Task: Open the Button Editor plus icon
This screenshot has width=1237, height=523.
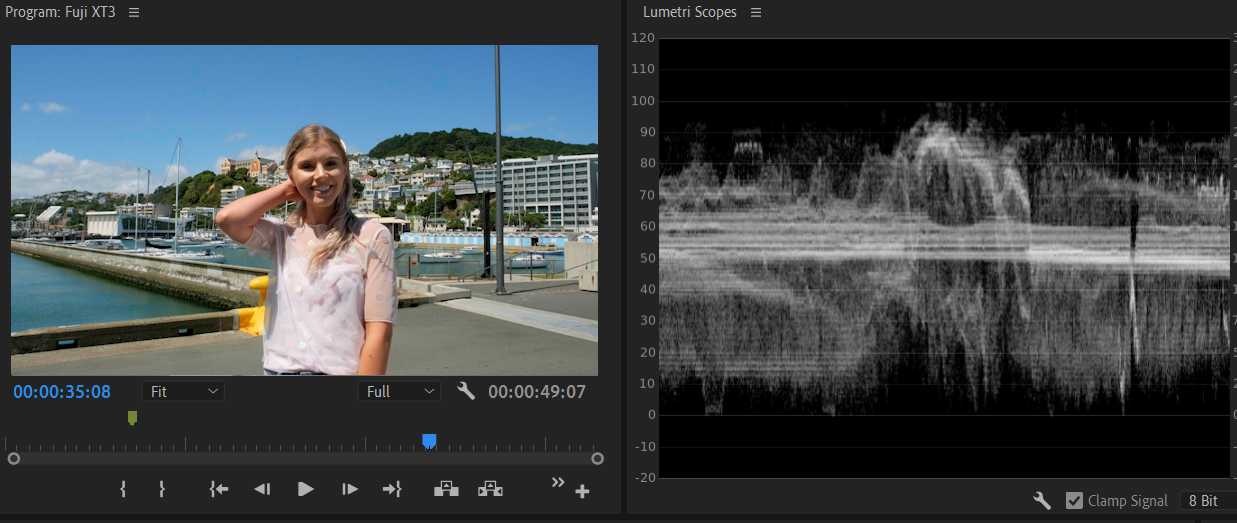Action: pyautogui.click(x=582, y=491)
